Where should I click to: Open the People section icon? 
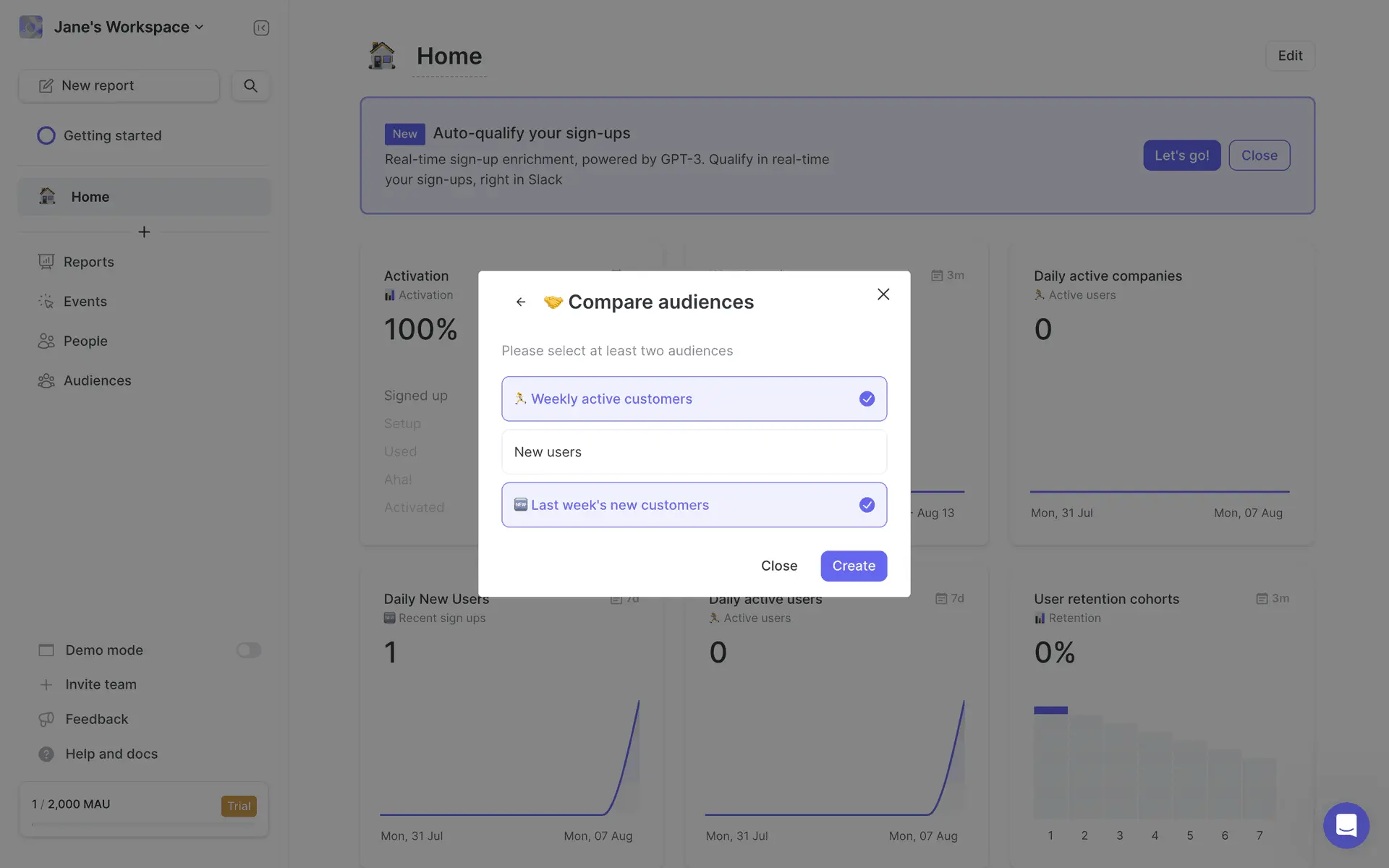tap(46, 341)
